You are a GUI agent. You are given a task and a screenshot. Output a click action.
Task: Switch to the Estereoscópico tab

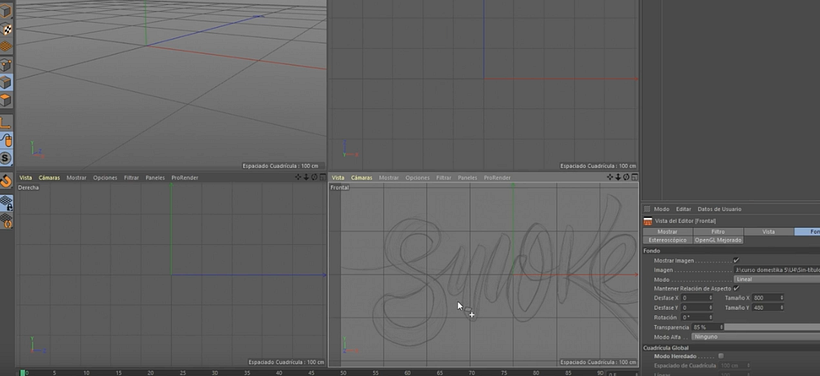667,240
